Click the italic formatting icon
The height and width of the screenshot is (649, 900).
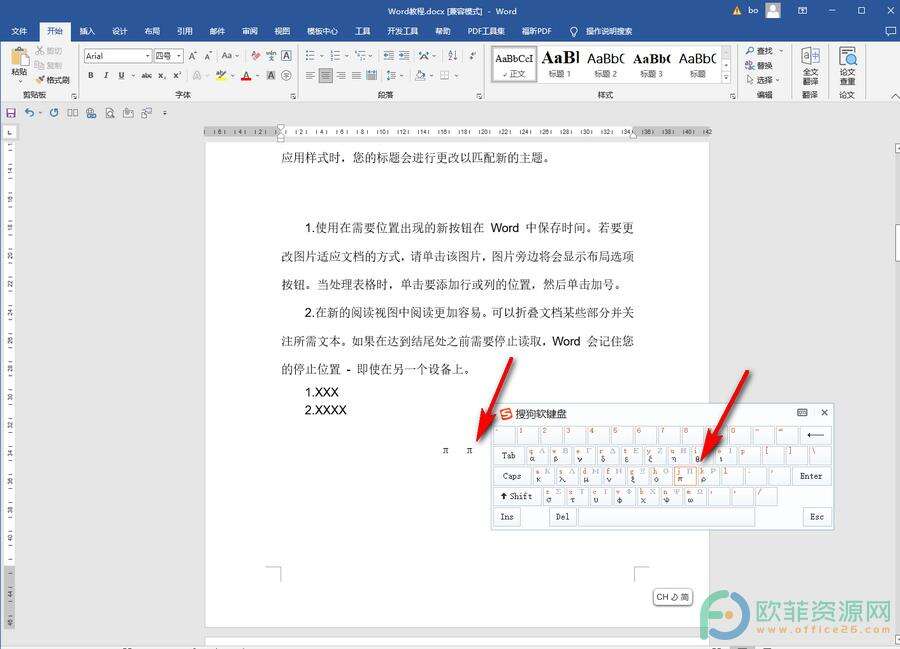tap(107, 75)
